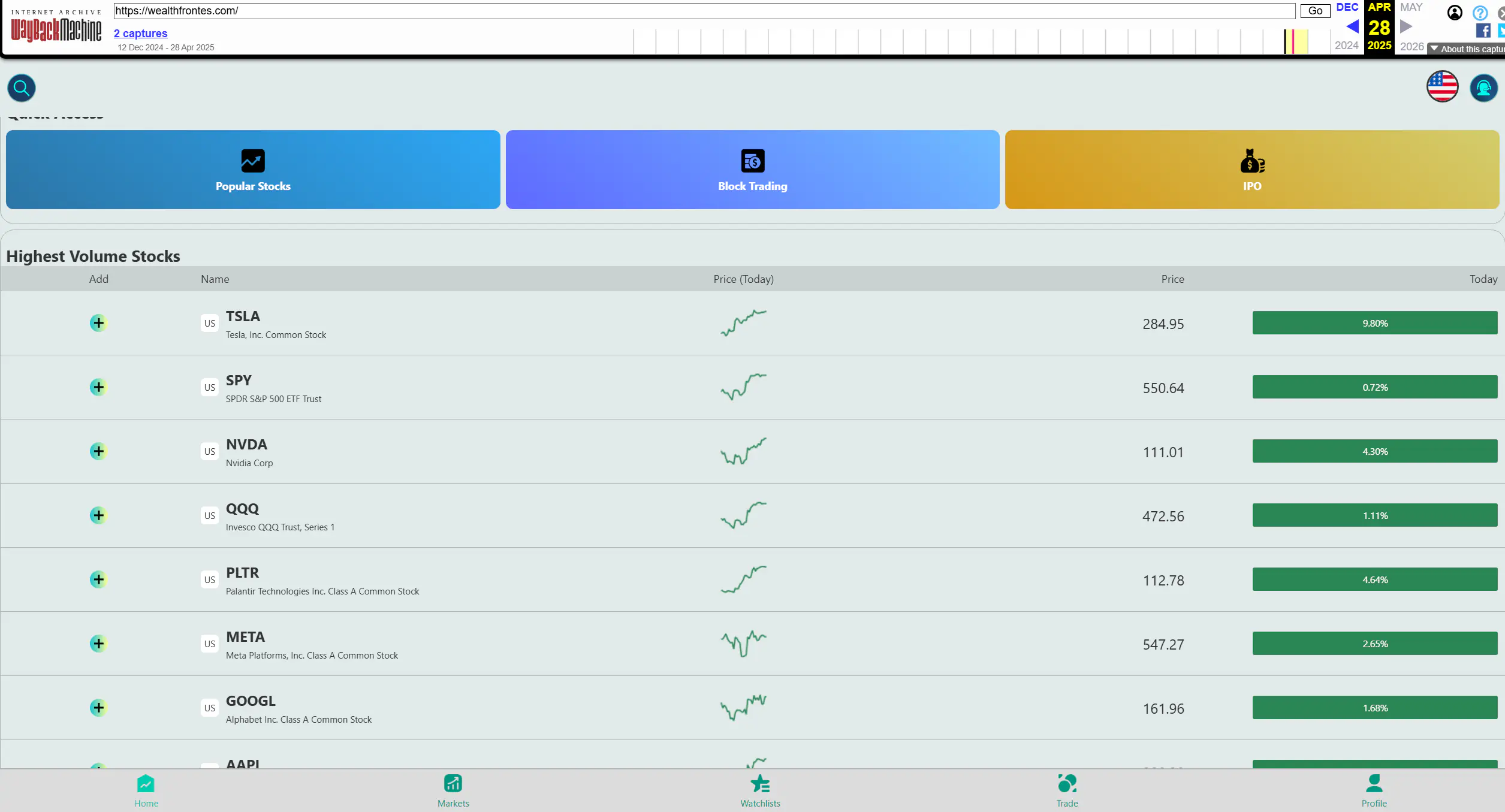Select the META price 547.27
1505x812 pixels.
[1163, 645]
